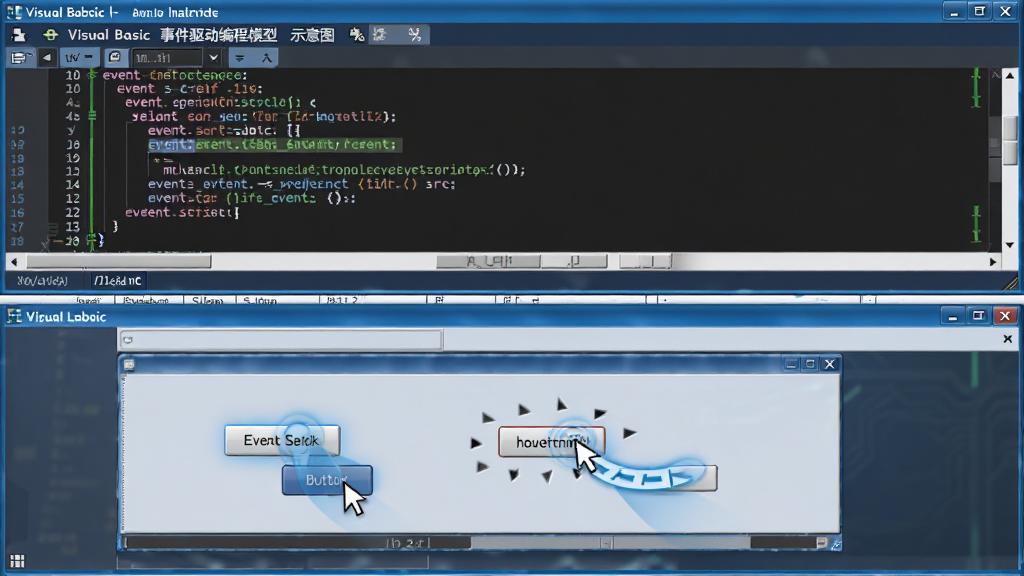The height and width of the screenshot is (576, 1024).
Task: Open the 事件驱动编程模型 menu item
Action: [219, 35]
